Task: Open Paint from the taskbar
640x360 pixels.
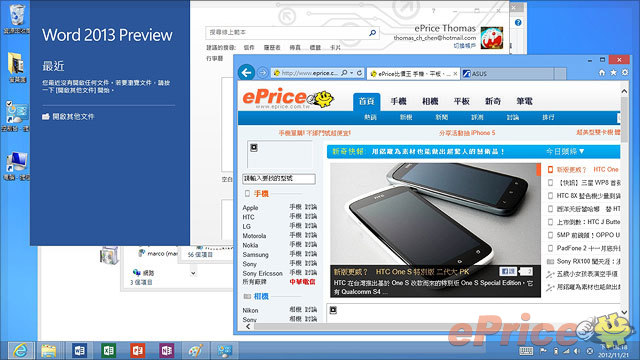Action: pyautogui.click(x=195, y=351)
